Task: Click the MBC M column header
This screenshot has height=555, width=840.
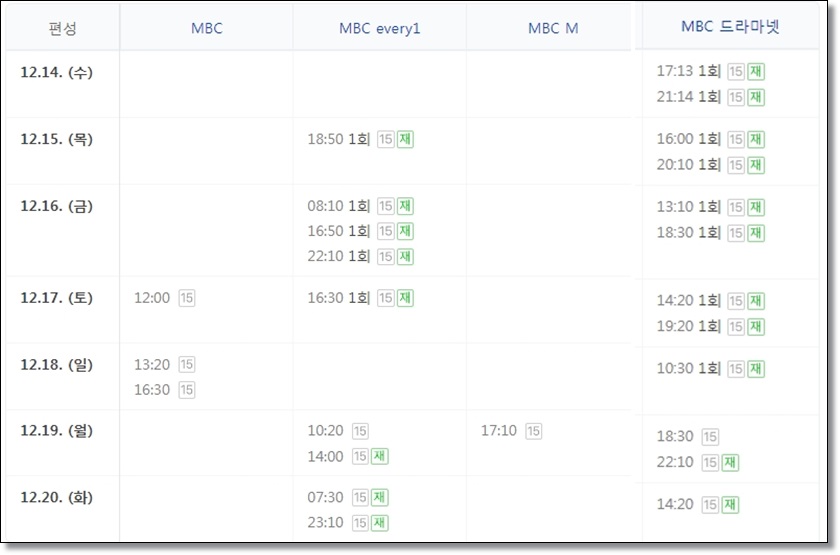Action: pos(553,28)
